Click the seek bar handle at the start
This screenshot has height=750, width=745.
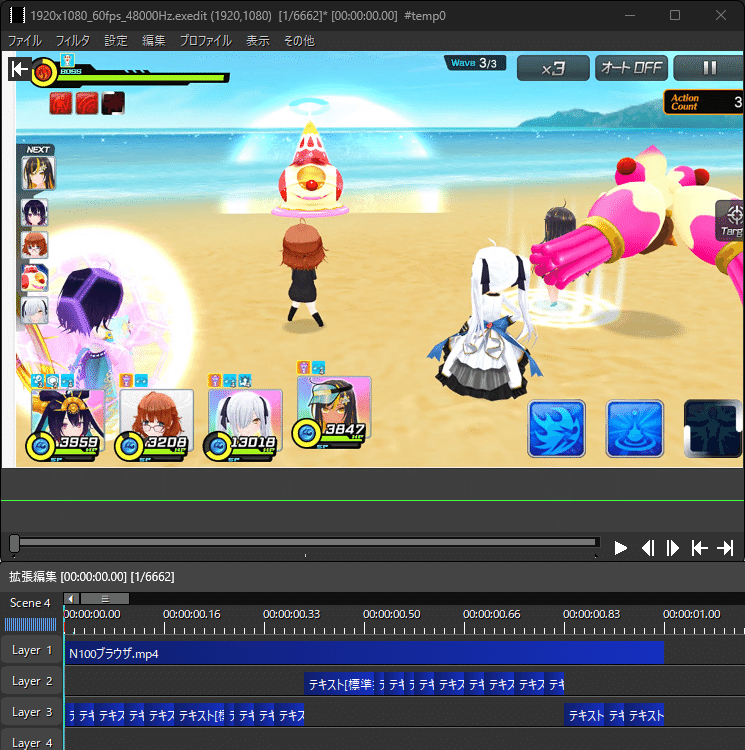(14, 543)
